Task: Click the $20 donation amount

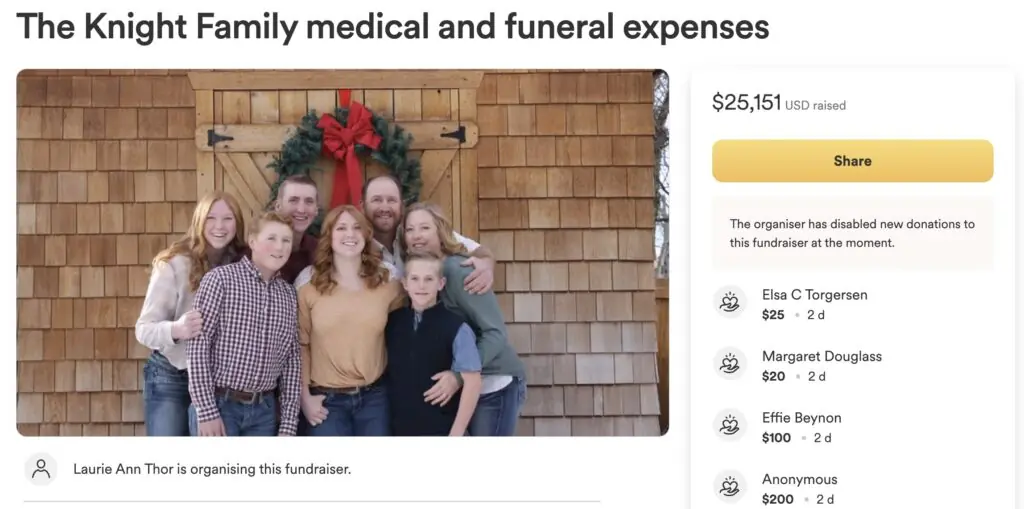Action: [773, 376]
